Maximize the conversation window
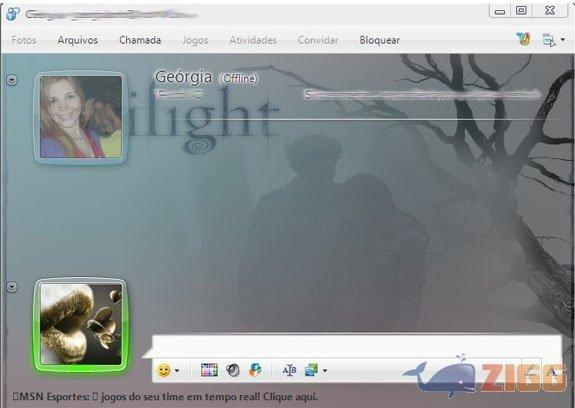This screenshot has width=575, height=408. click(521, 11)
